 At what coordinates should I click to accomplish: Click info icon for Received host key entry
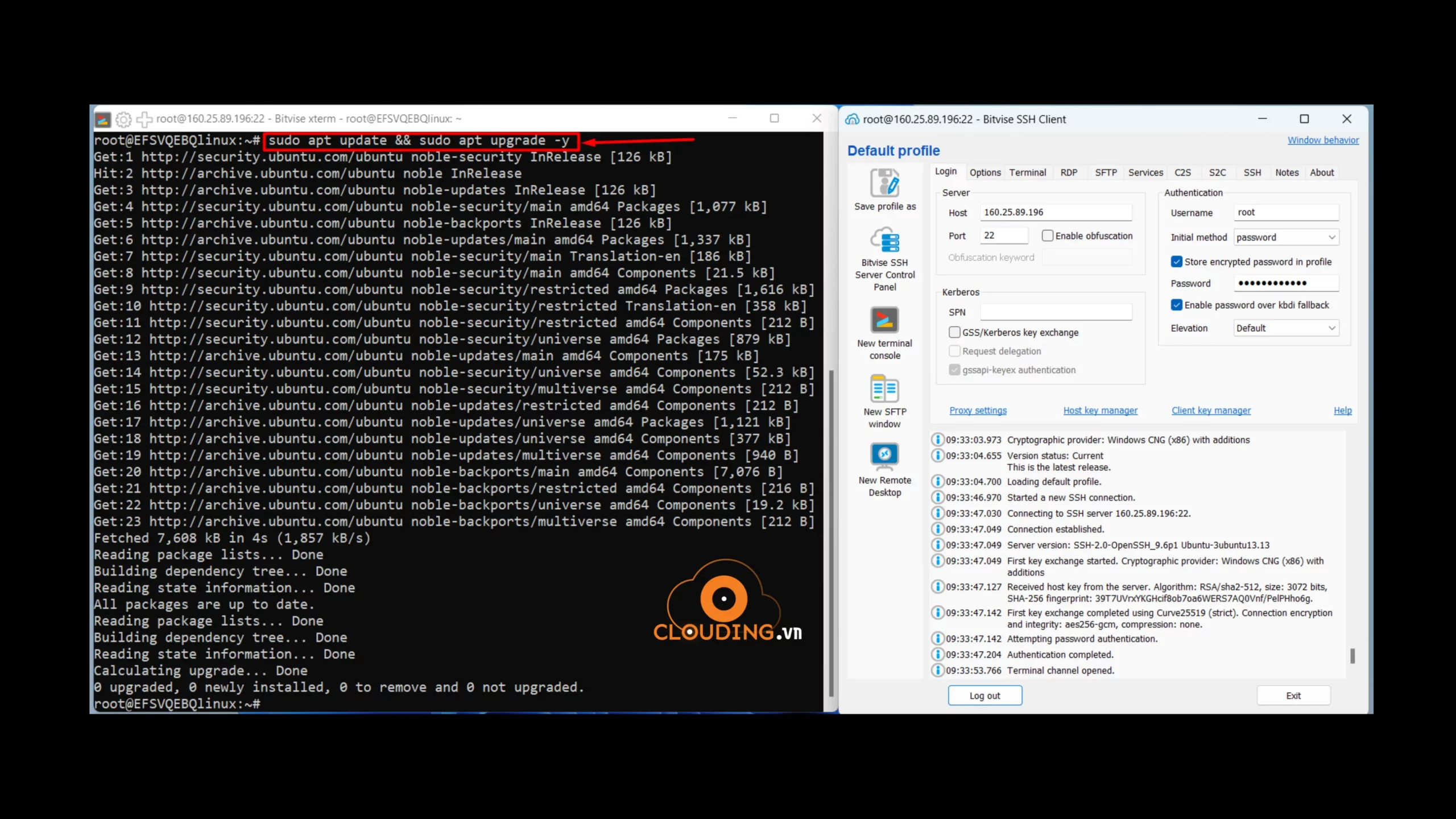point(937,586)
